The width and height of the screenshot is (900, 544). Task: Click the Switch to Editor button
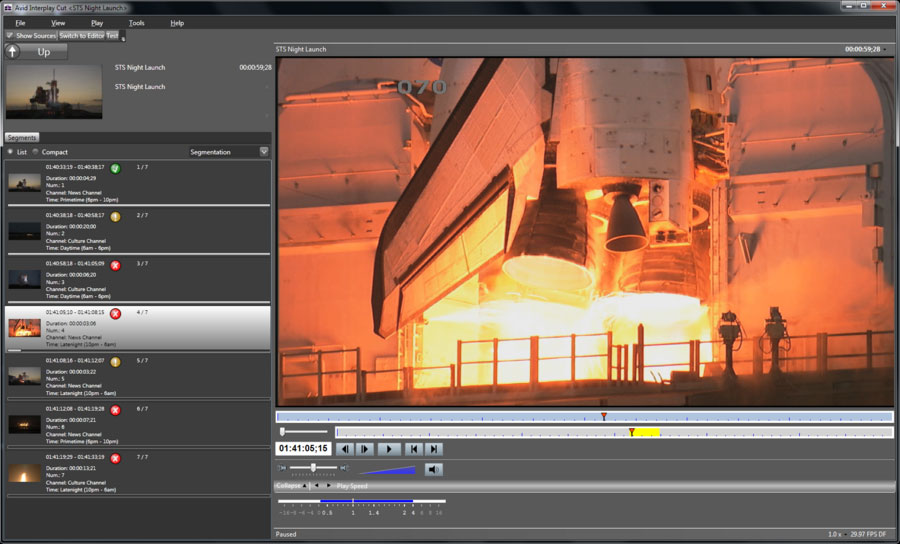click(81, 36)
